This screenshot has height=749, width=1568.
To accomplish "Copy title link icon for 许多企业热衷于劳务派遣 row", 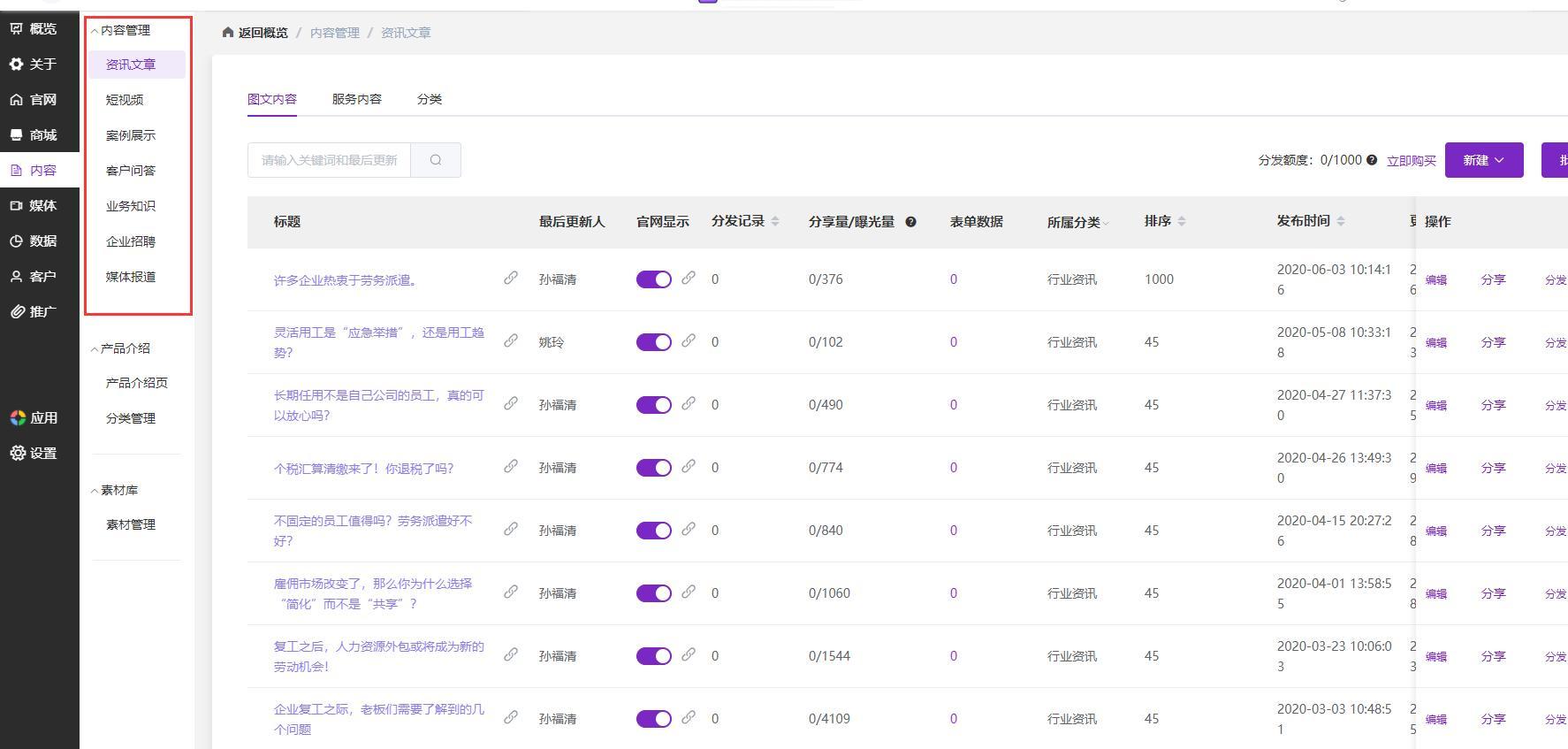I will coord(511,278).
